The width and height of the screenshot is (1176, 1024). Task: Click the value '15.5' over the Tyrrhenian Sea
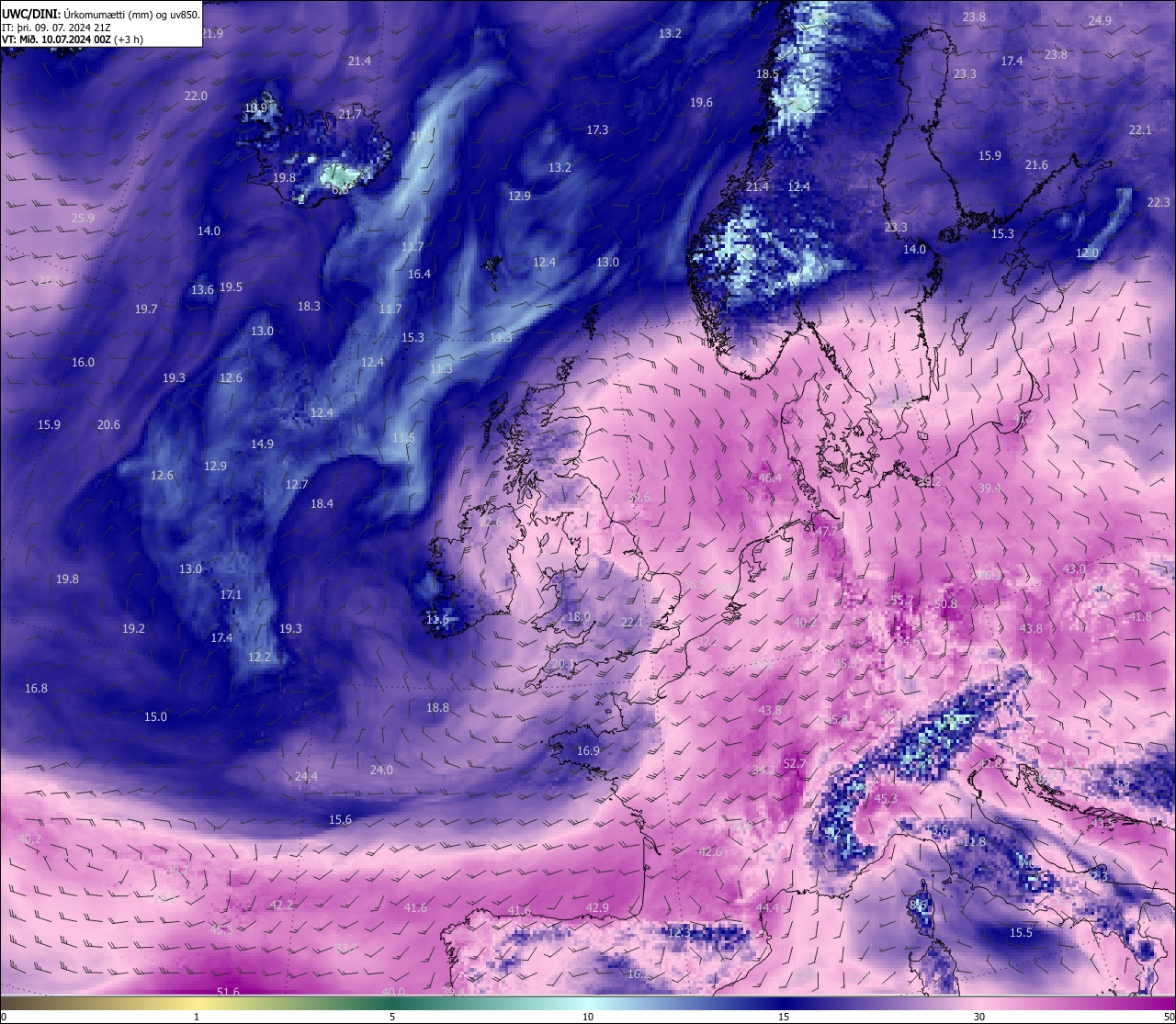[x=1021, y=933]
